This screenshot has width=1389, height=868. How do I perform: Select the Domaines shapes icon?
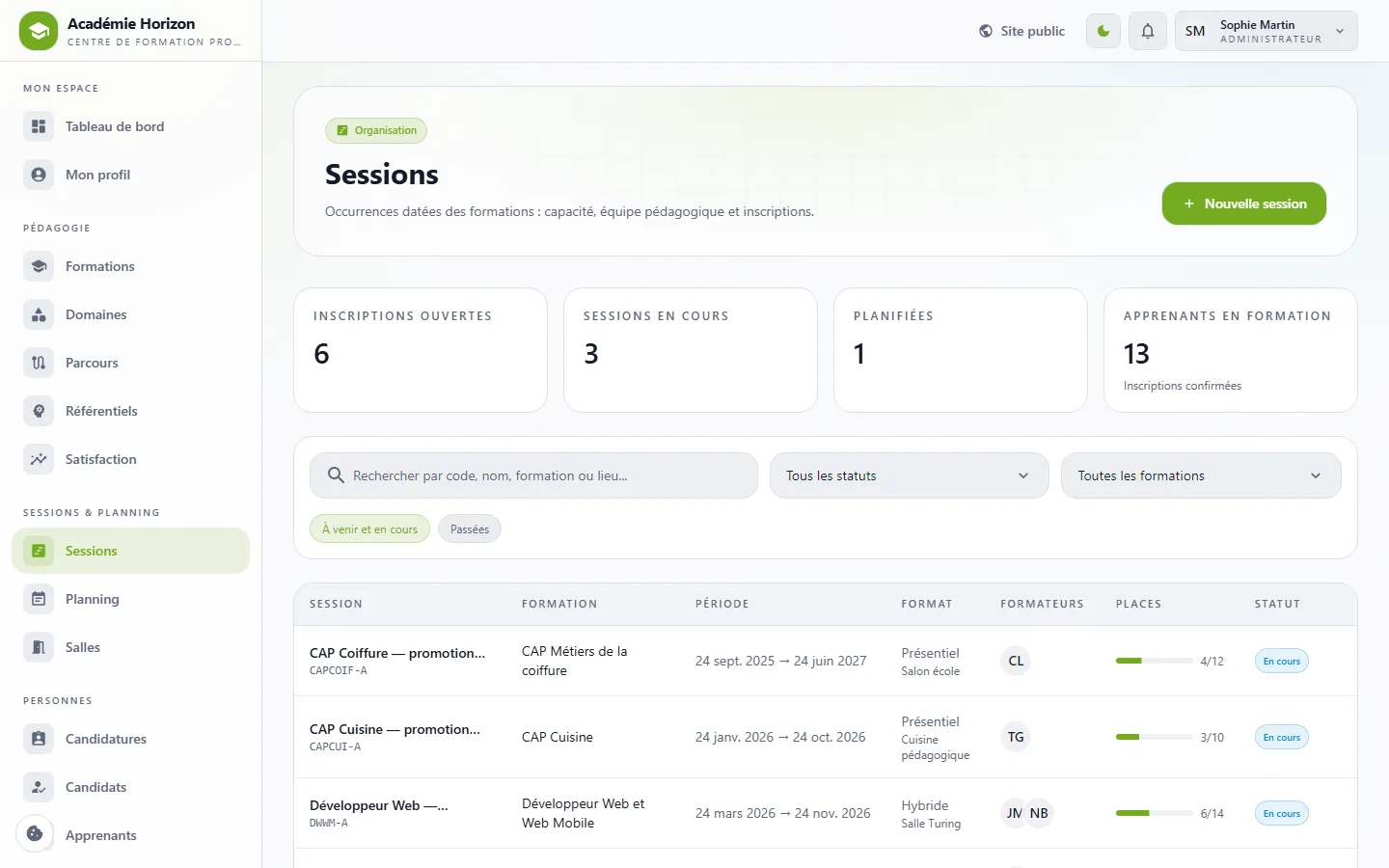click(39, 314)
